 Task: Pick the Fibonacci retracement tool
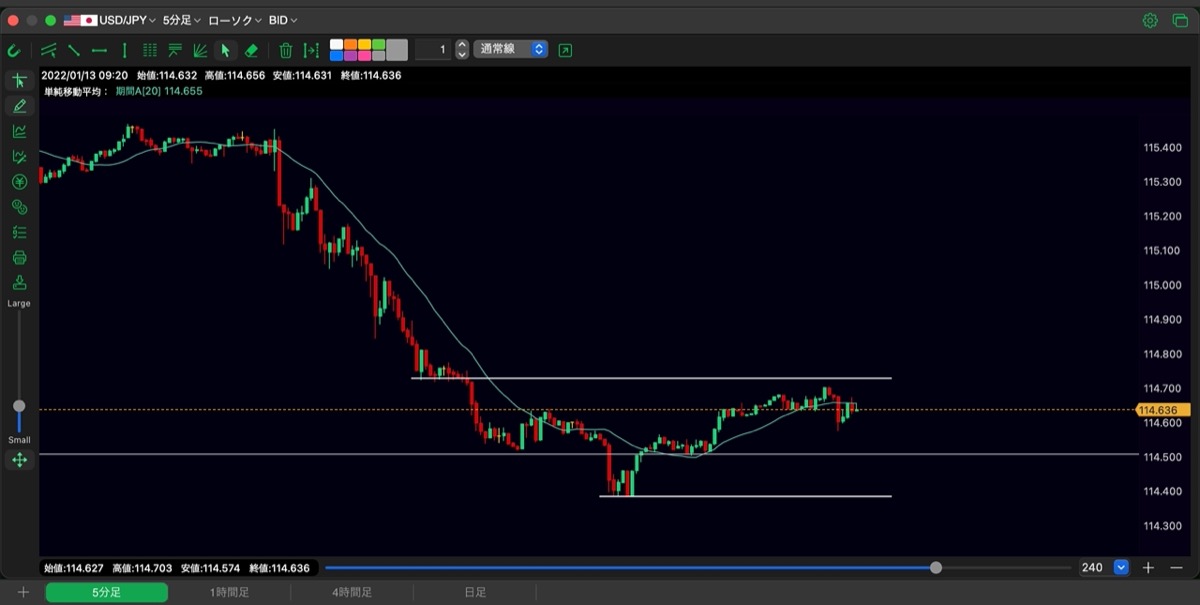tap(174, 49)
